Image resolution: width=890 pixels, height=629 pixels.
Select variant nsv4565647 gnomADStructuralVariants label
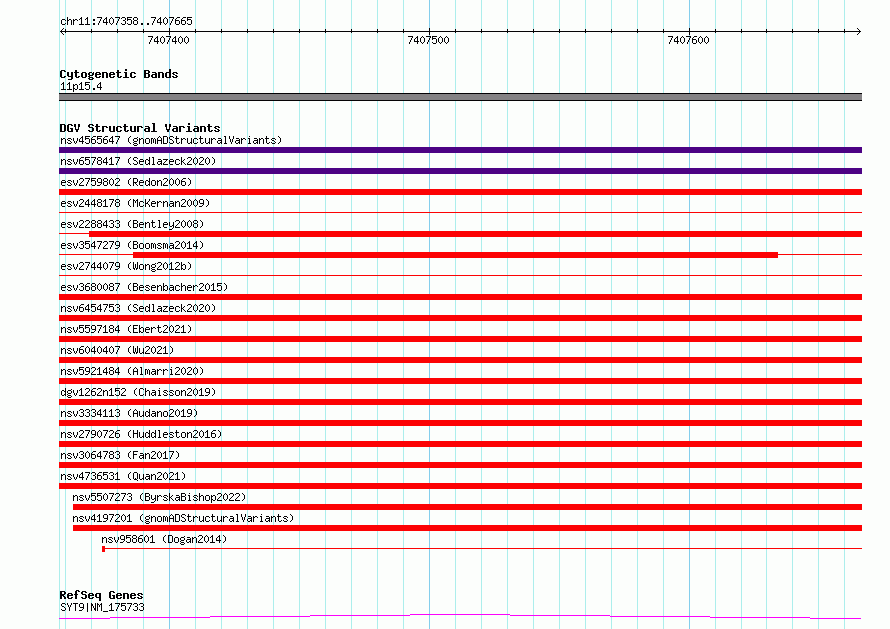tap(171, 140)
